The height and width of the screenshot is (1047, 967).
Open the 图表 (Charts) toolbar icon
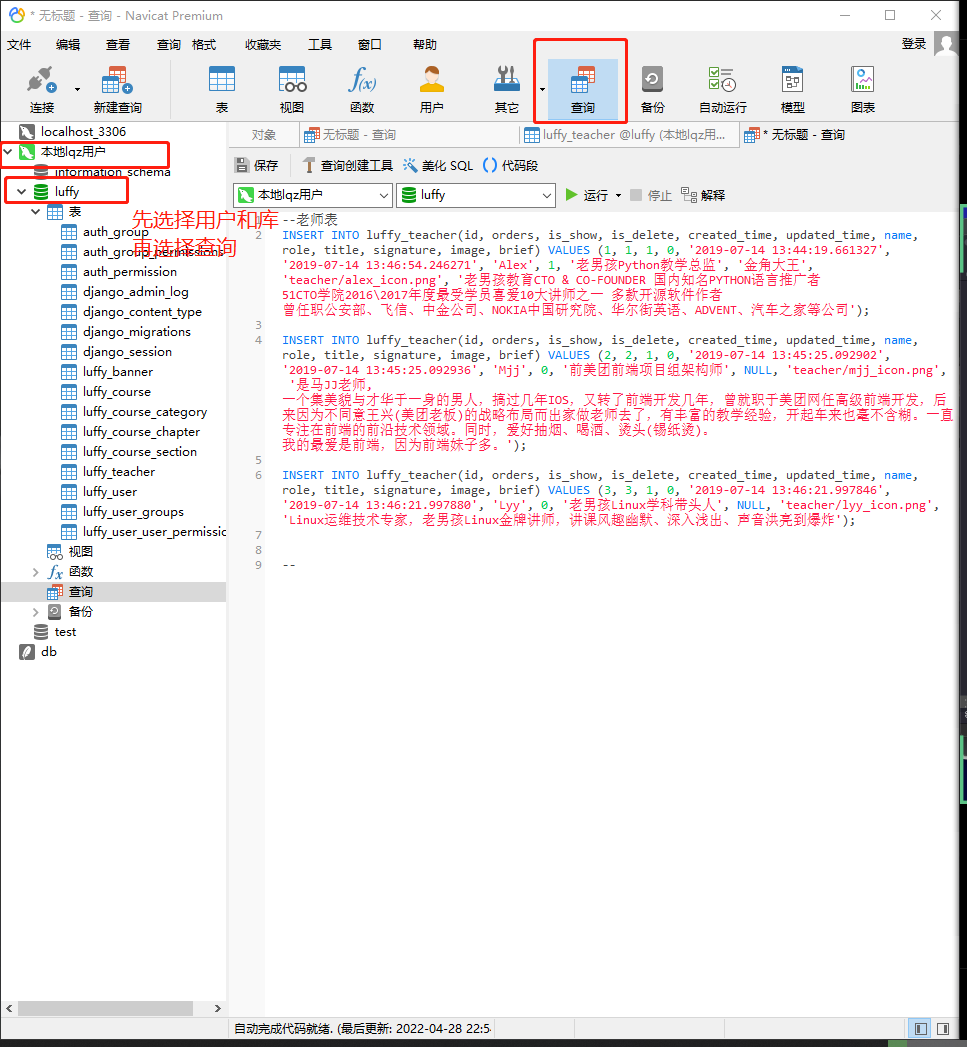(x=863, y=89)
